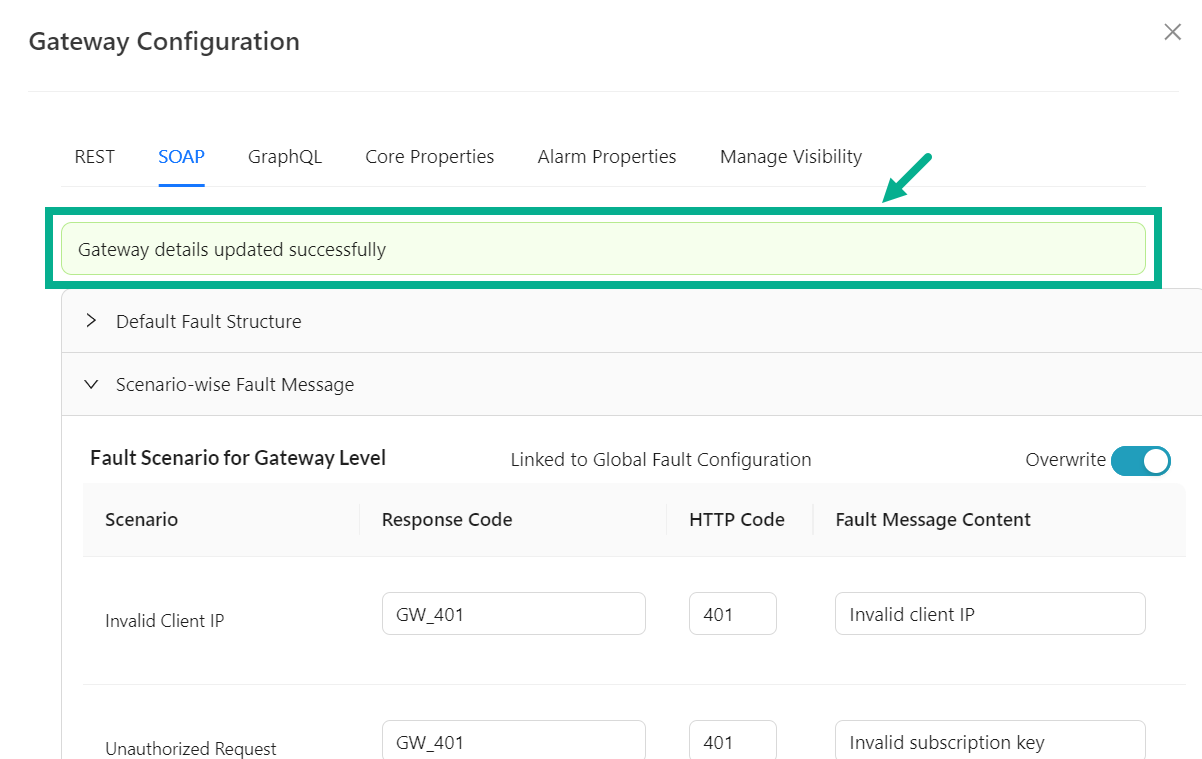
Task: Click the Default Fault Structure chevron icon
Action: (x=91, y=321)
